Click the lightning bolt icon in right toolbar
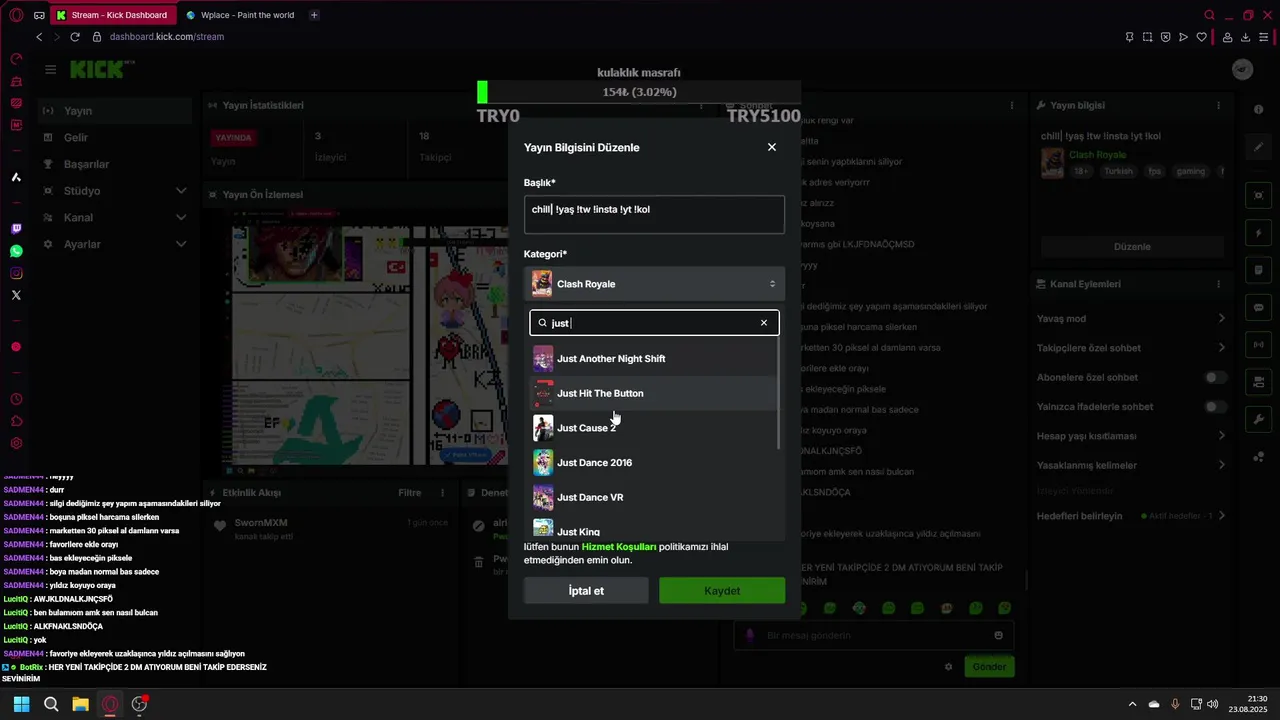This screenshot has height=720, width=1280. [x=1259, y=233]
